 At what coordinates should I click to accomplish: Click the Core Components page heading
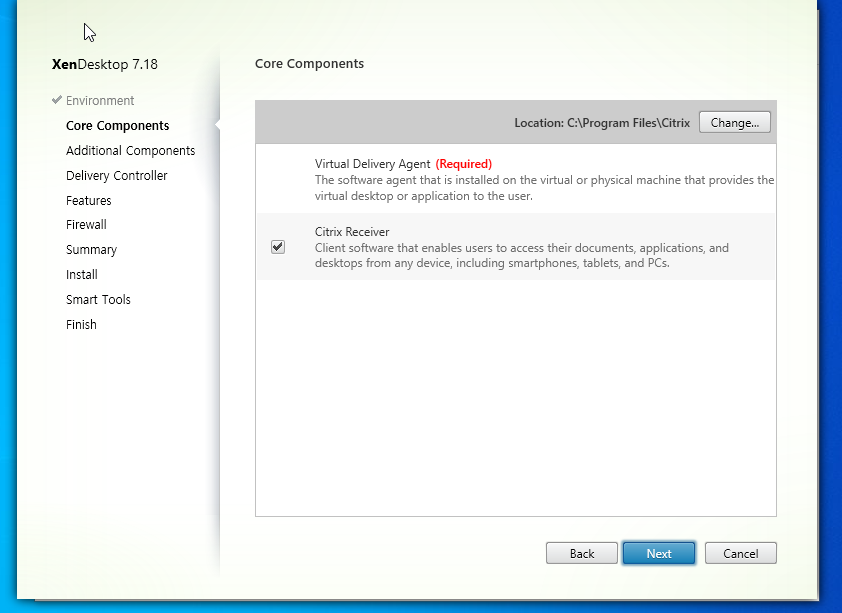309,63
